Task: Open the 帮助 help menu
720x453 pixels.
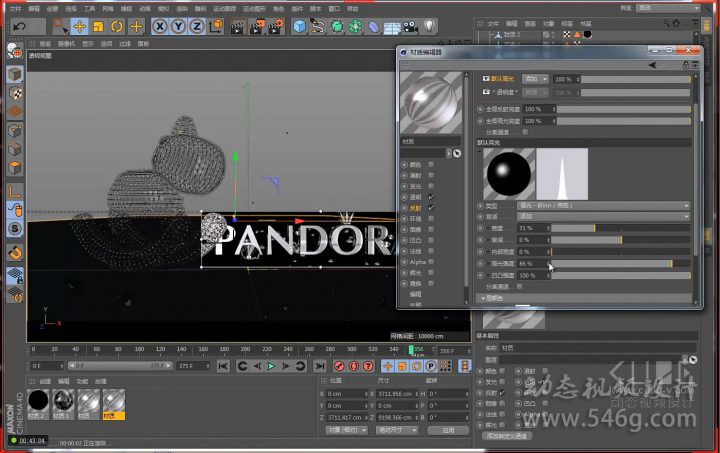Action: (353, 9)
